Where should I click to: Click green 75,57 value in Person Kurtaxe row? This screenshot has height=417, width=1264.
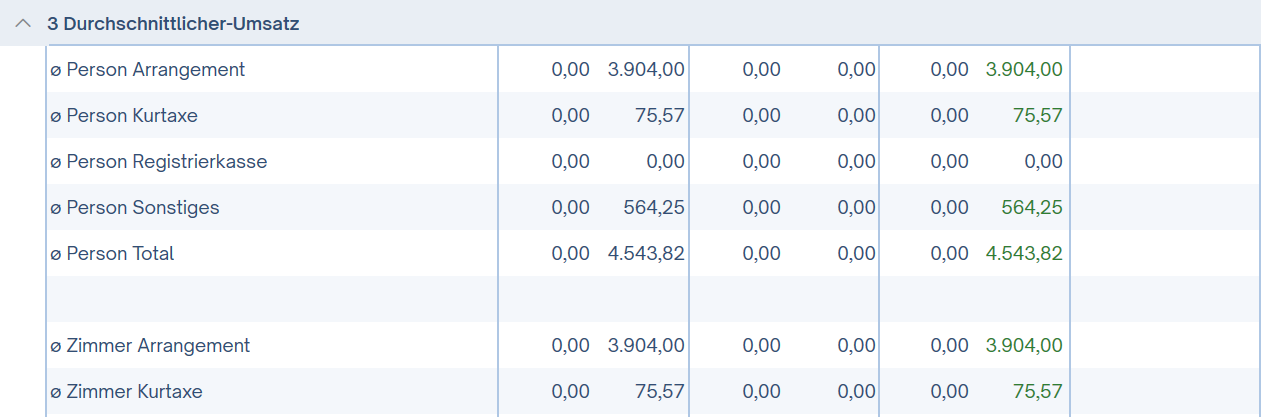[1038, 116]
